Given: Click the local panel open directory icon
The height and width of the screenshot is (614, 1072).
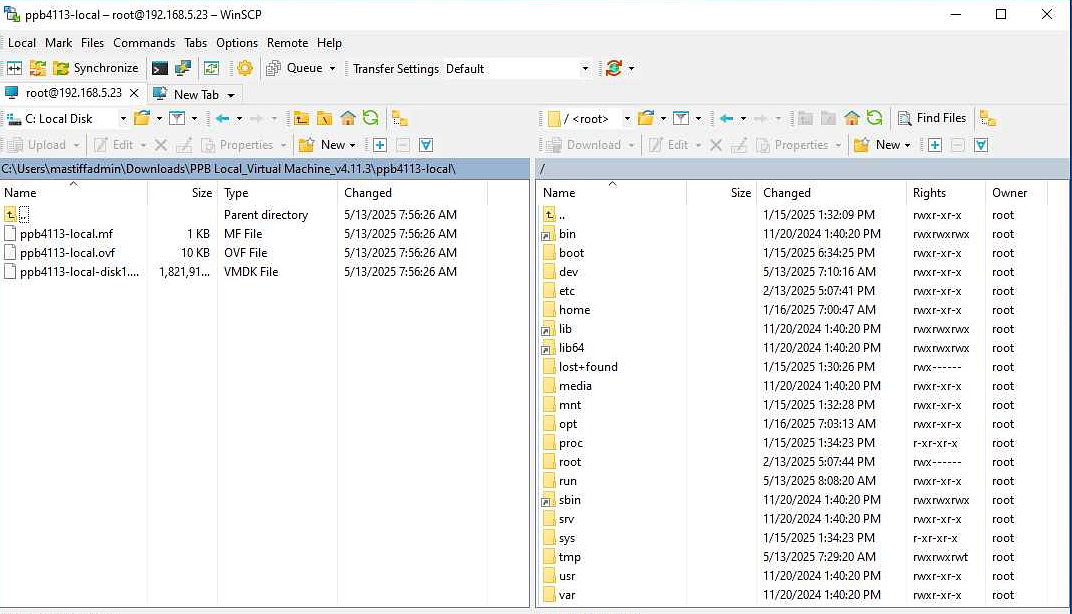Looking at the screenshot, I should pos(142,118).
